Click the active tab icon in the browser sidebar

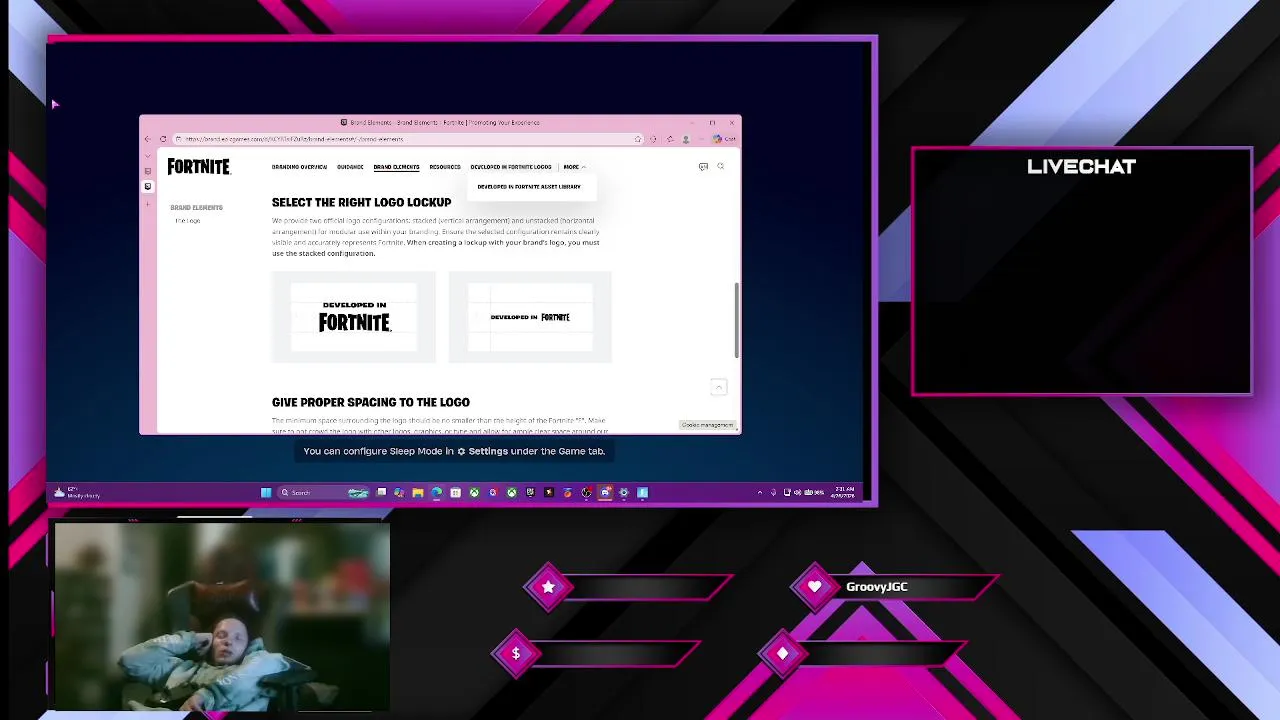coord(148,186)
